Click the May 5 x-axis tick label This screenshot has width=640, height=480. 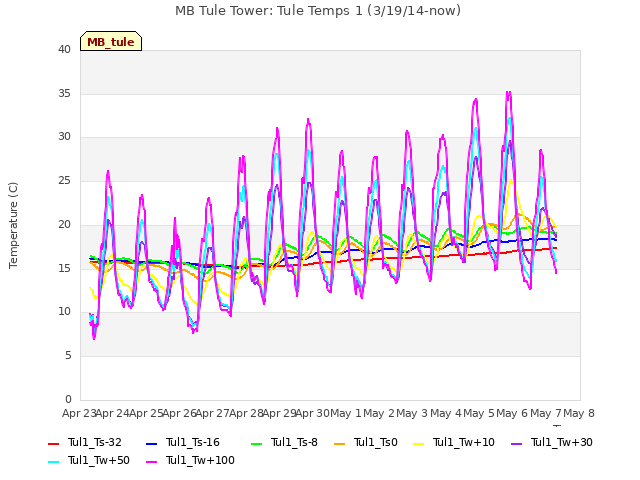point(479,413)
